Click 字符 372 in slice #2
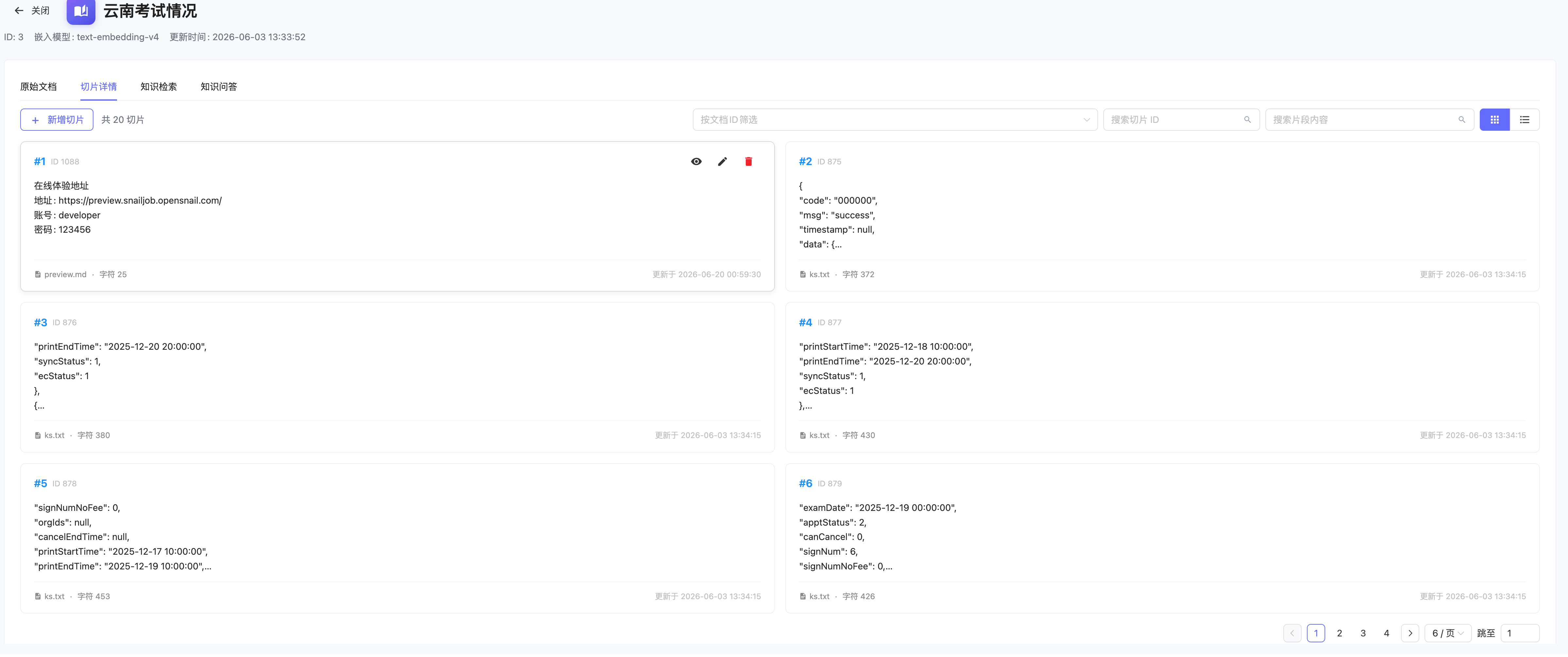 click(858, 275)
